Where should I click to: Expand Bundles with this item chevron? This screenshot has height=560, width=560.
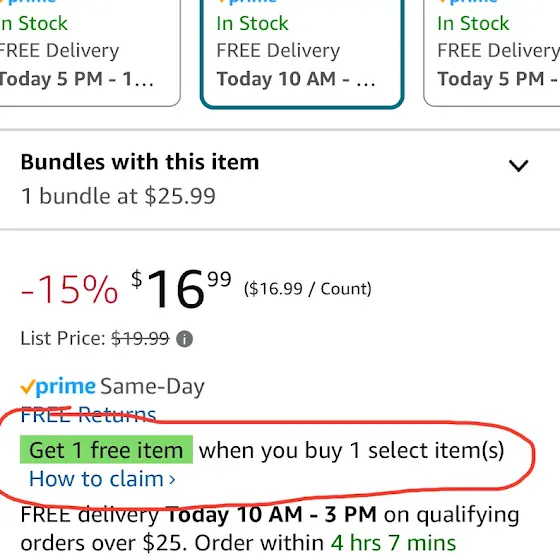pyautogui.click(x=518, y=166)
